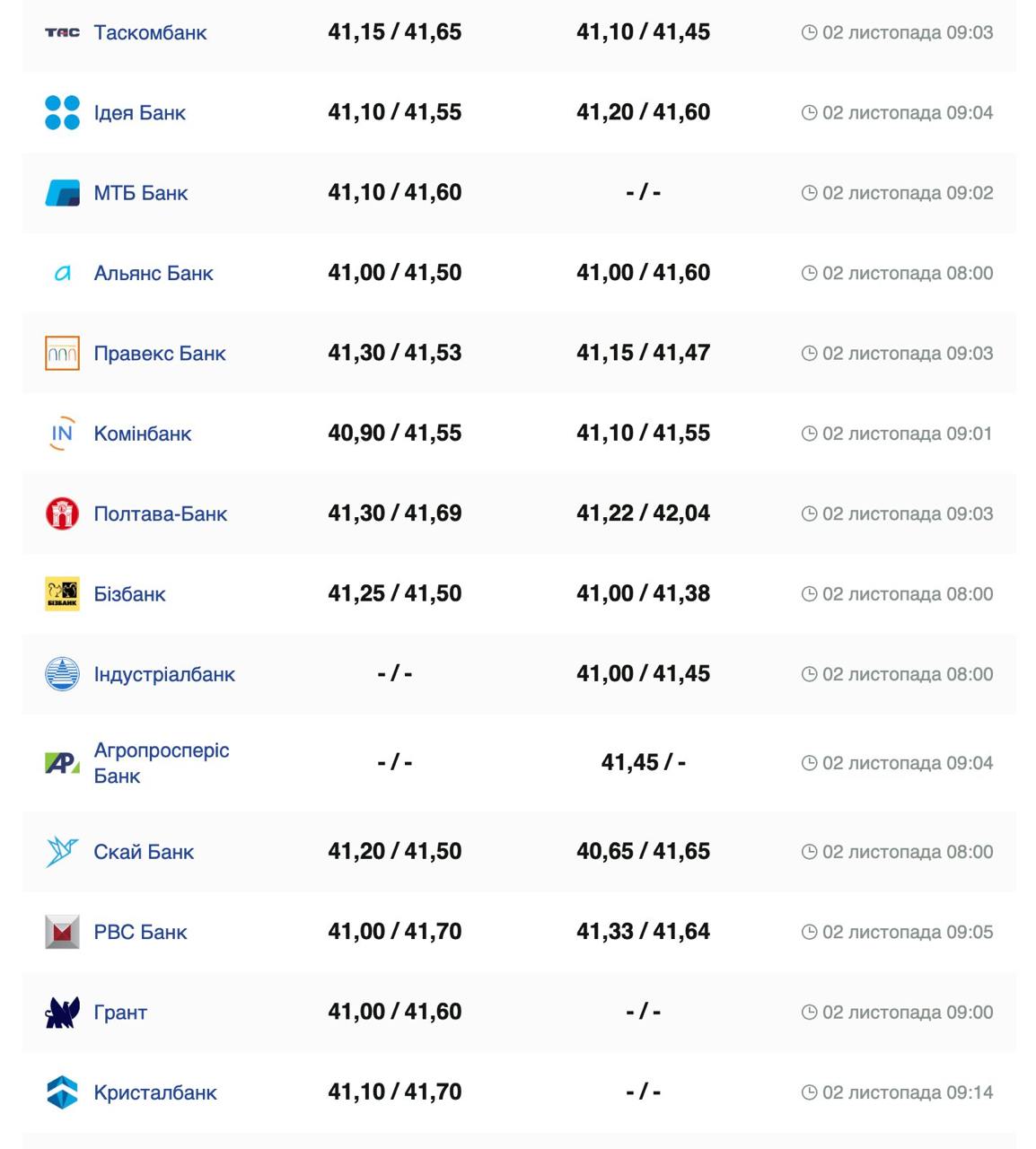Open the Полтава-Банк name link
Image resolution: width=1036 pixels, height=1149 pixels.
point(161,513)
